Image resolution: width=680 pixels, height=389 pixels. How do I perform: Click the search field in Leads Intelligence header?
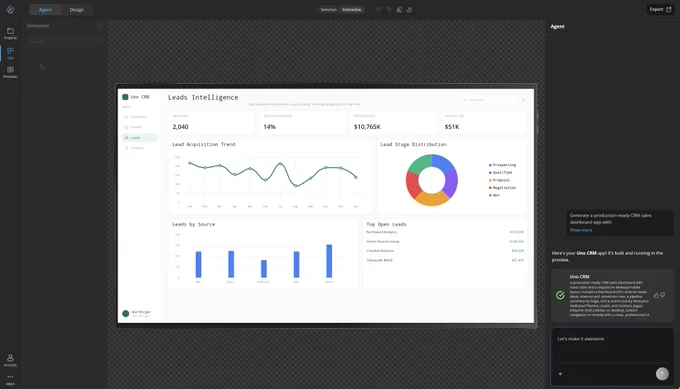click(x=490, y=100)
